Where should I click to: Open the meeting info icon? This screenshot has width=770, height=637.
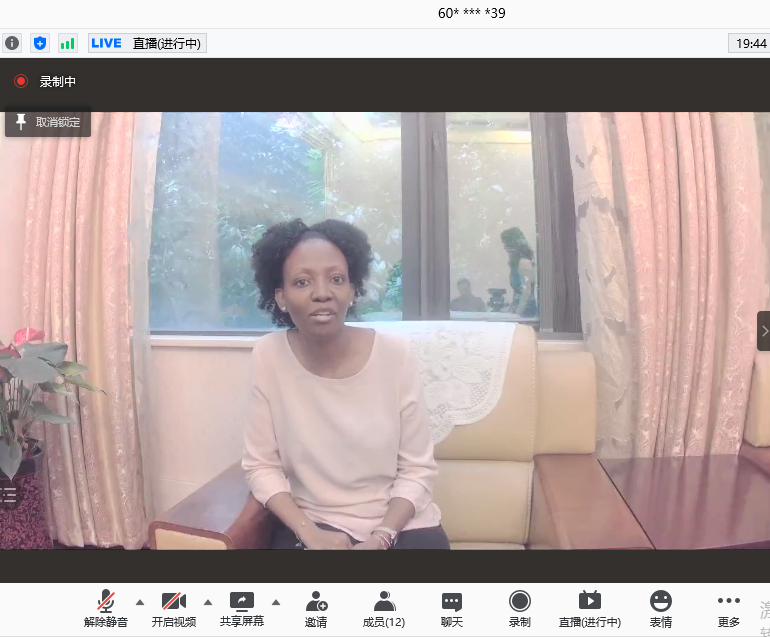tap(12, 43)
